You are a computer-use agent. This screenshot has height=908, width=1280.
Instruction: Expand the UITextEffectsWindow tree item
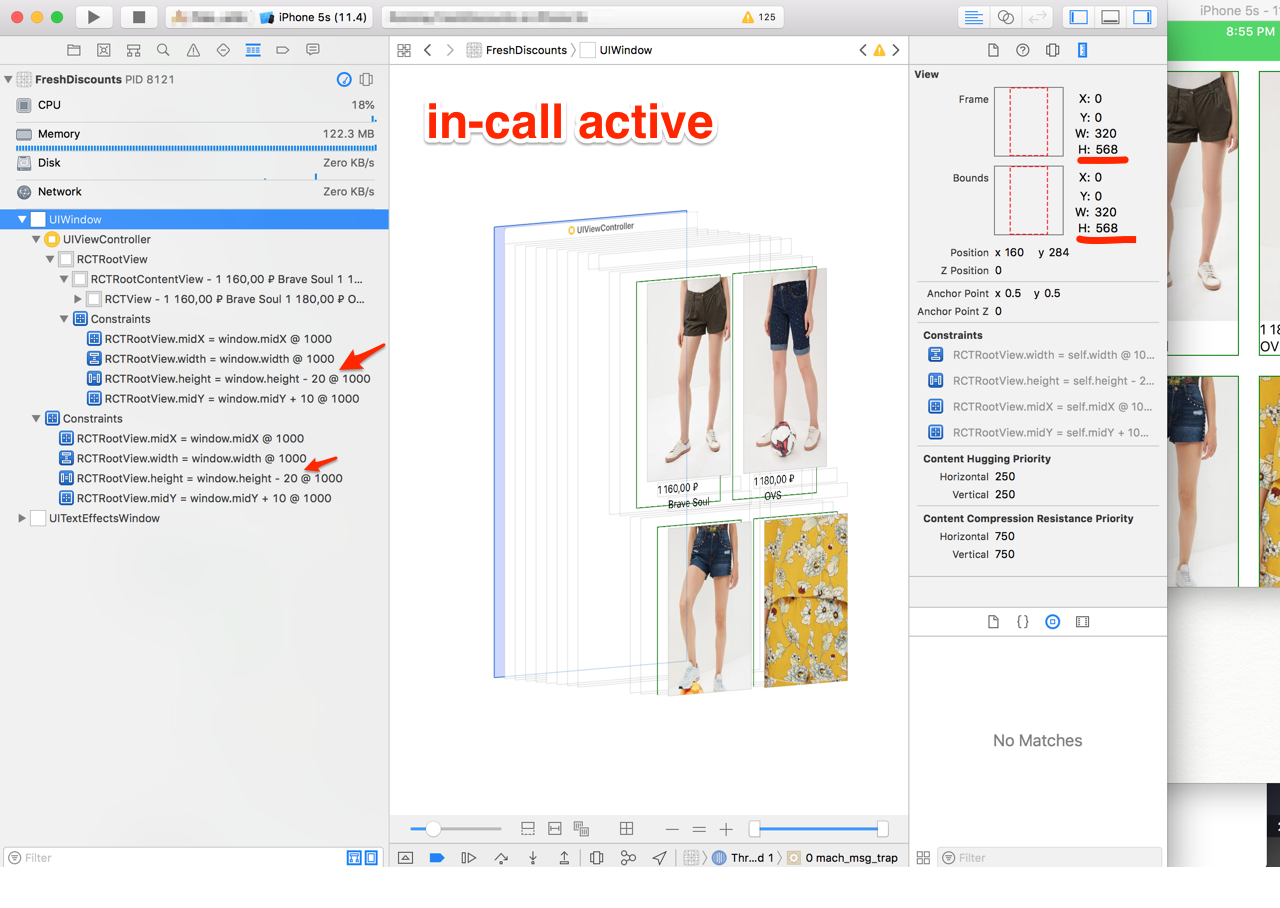(22, 518)
